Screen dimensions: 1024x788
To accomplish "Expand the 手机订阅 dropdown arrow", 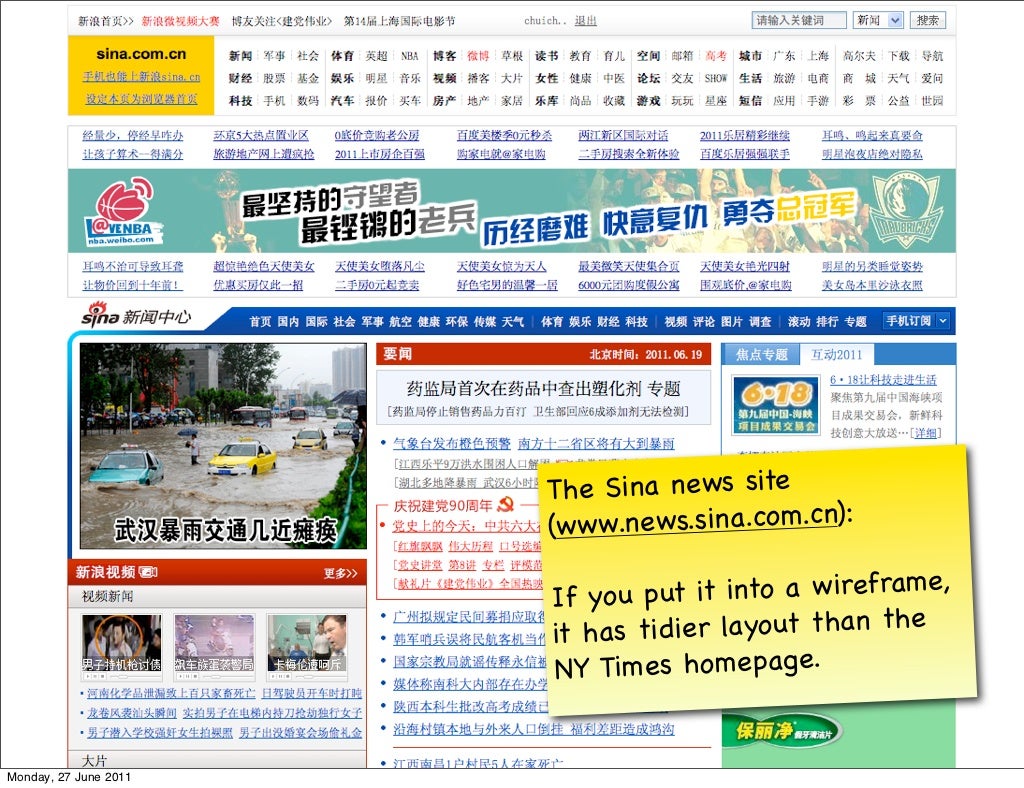I will click(x=942, y=321).
